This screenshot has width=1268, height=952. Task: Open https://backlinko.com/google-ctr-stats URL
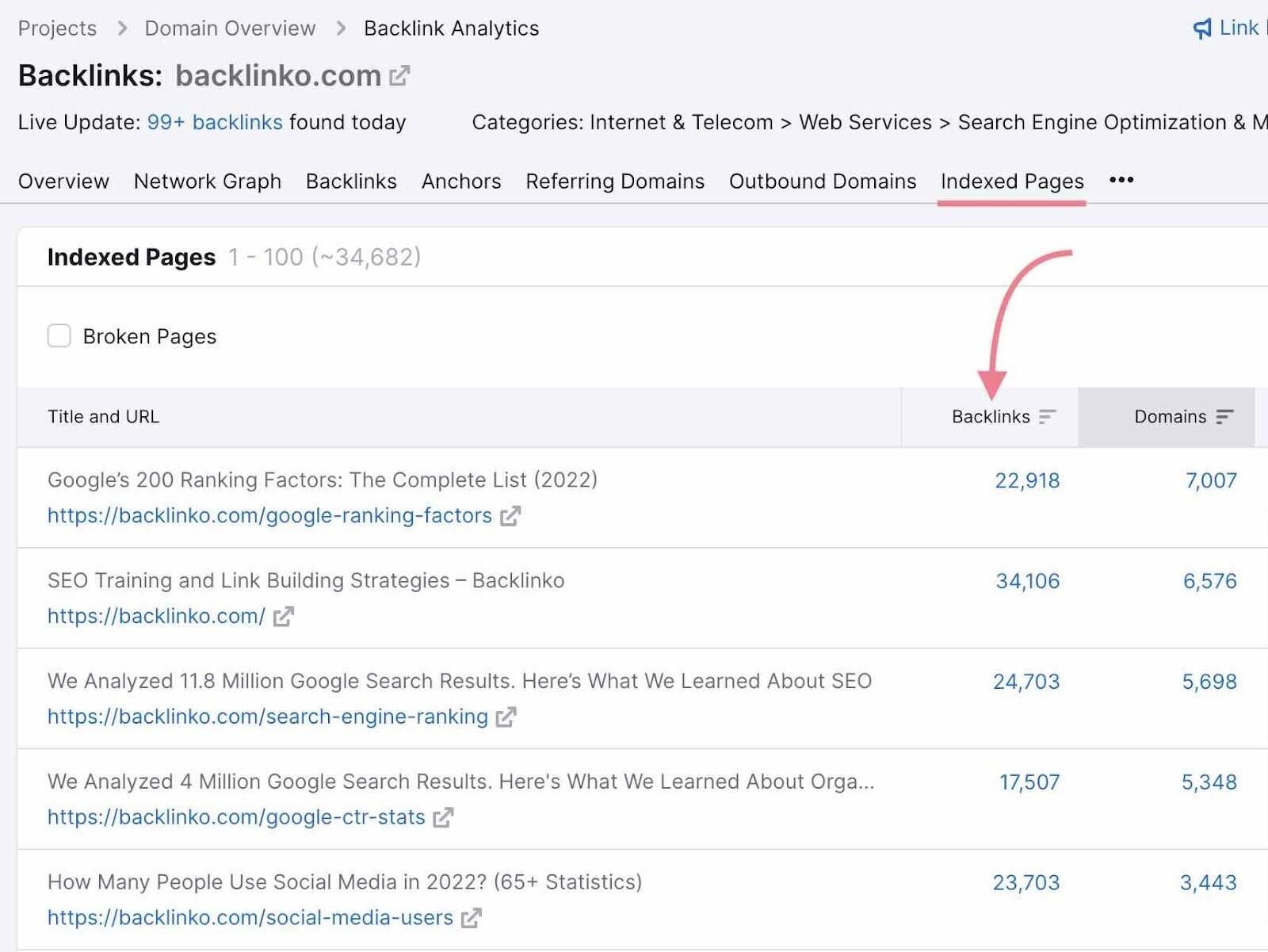point(236,817)
